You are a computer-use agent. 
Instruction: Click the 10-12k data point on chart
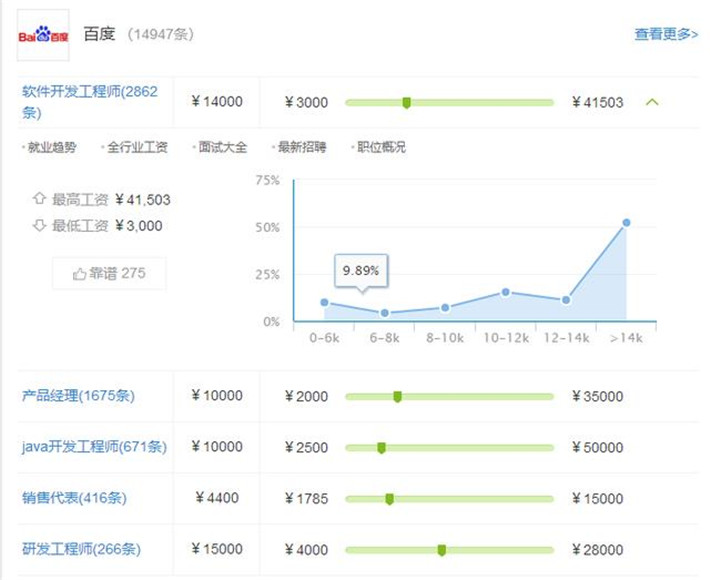tap(506, 292)
